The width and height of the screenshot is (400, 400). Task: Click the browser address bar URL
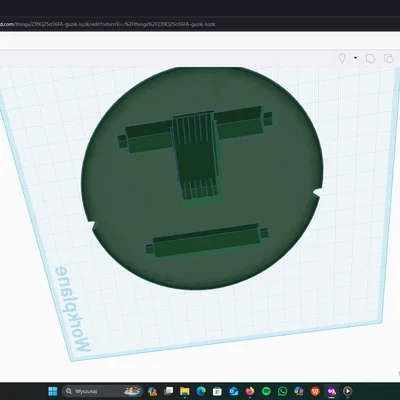point(108,24)
